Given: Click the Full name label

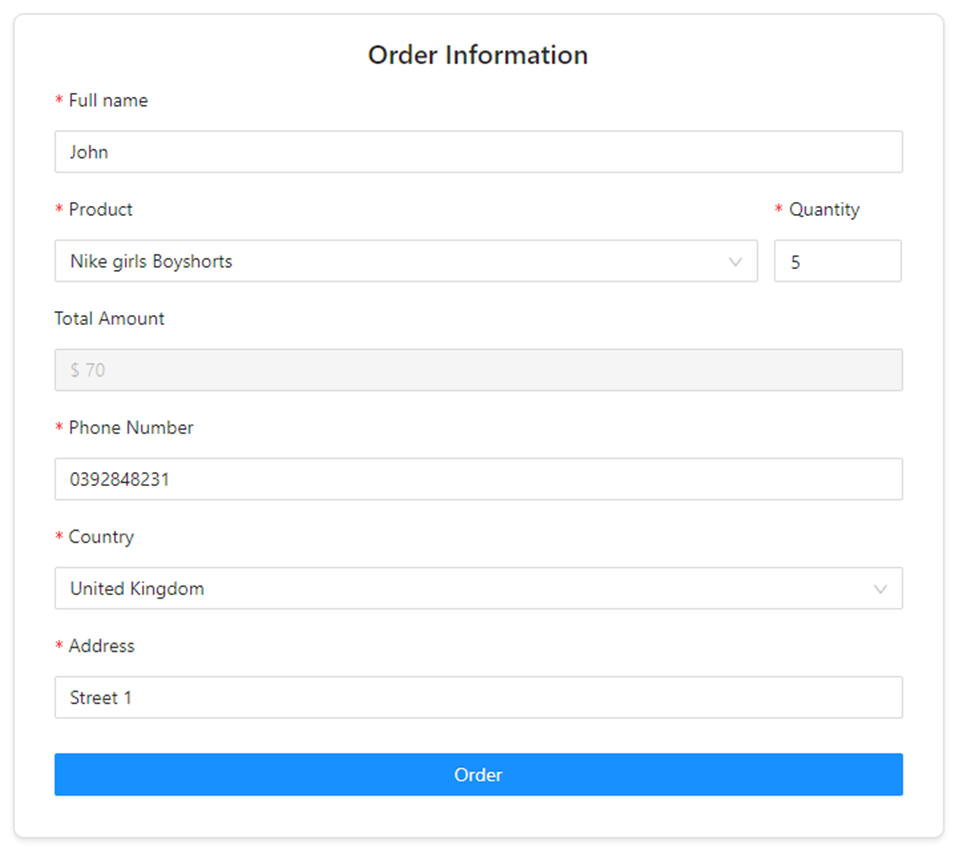Looking at the screenshot, I should pyautogui.click(x=107, y=100).
